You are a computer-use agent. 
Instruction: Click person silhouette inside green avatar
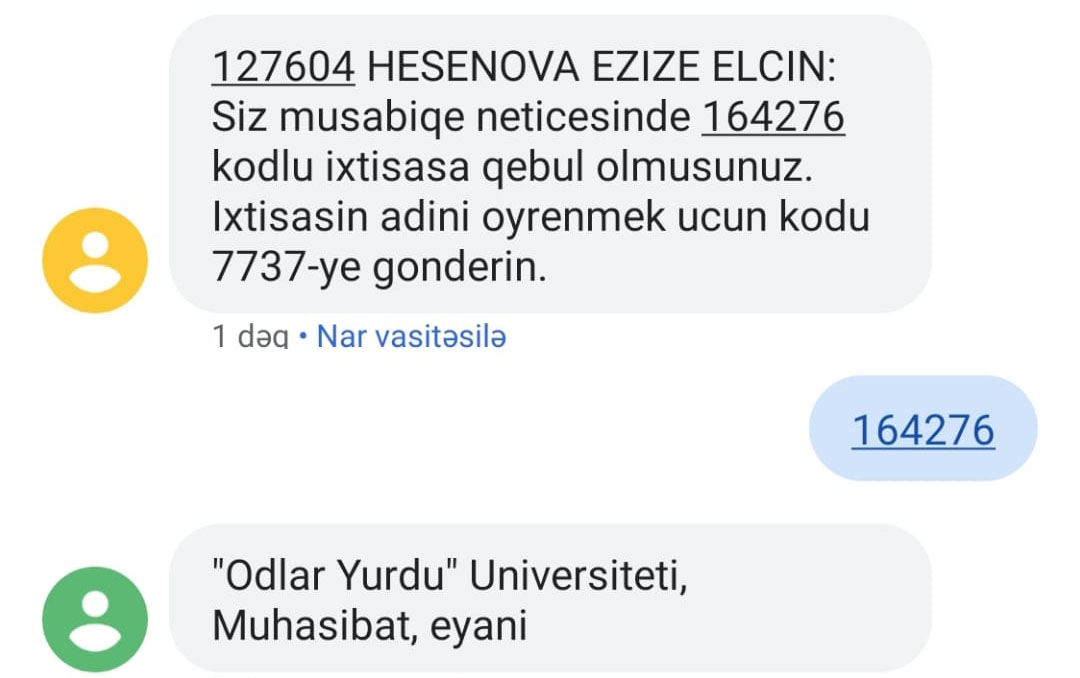pos(95,621)
